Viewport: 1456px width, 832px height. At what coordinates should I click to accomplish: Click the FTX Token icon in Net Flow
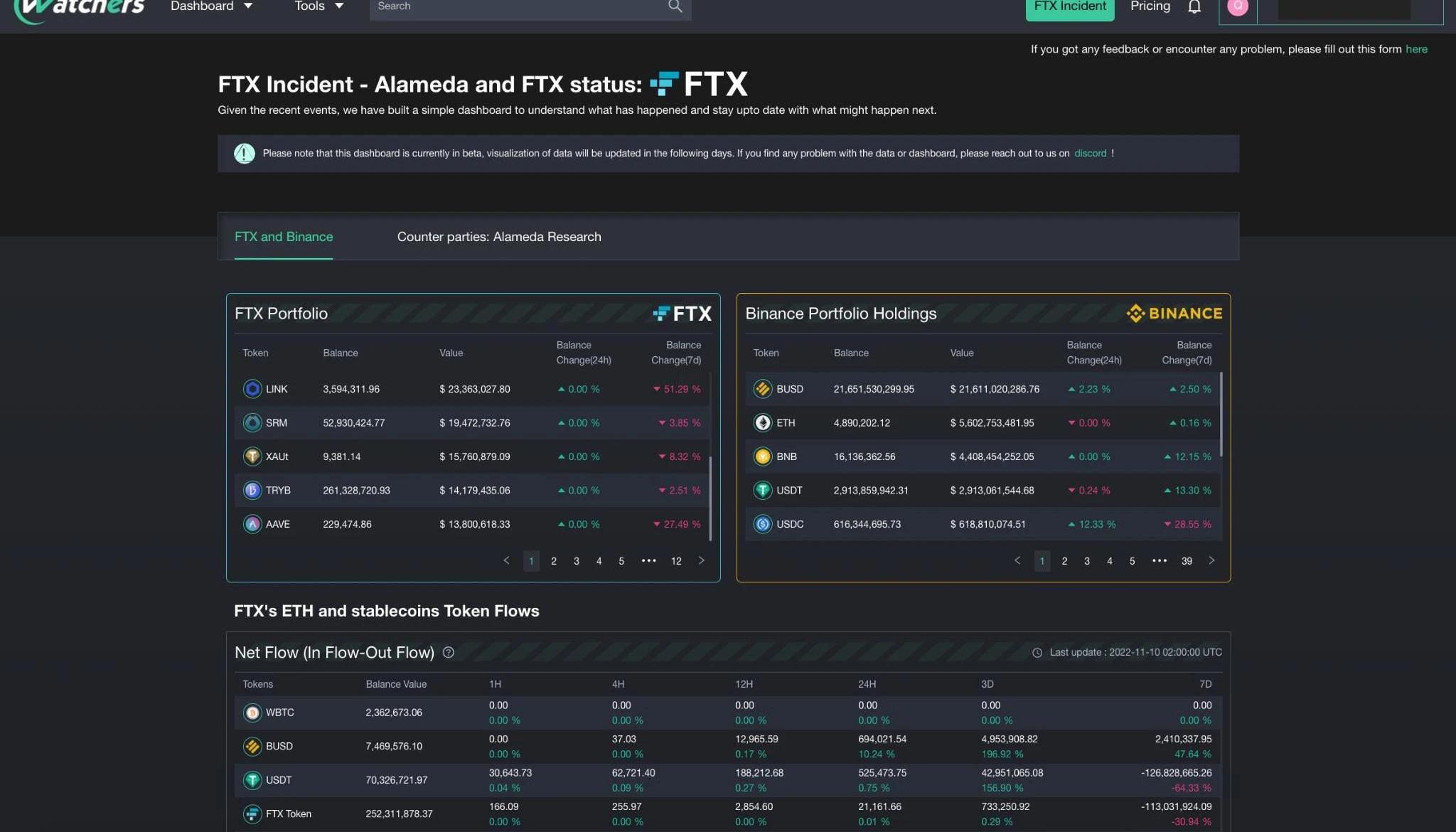[x=252, y=814]
